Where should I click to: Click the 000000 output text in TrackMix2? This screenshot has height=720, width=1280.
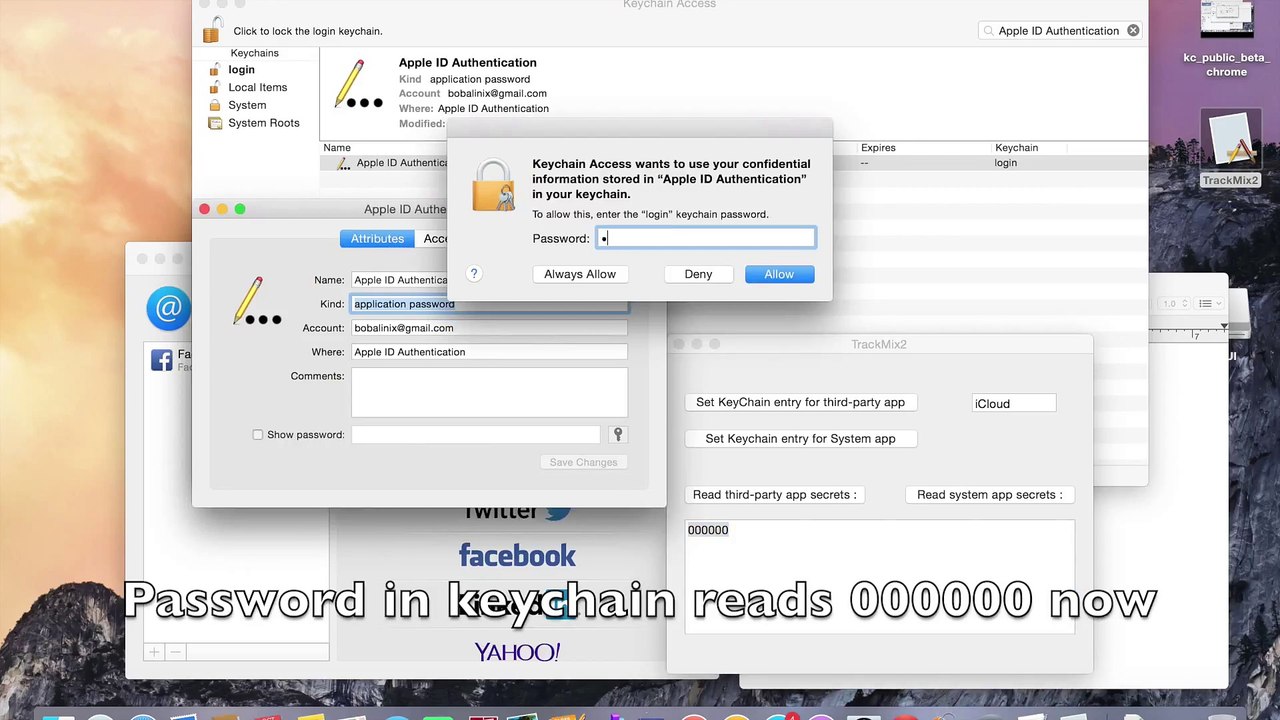(708, 530)
